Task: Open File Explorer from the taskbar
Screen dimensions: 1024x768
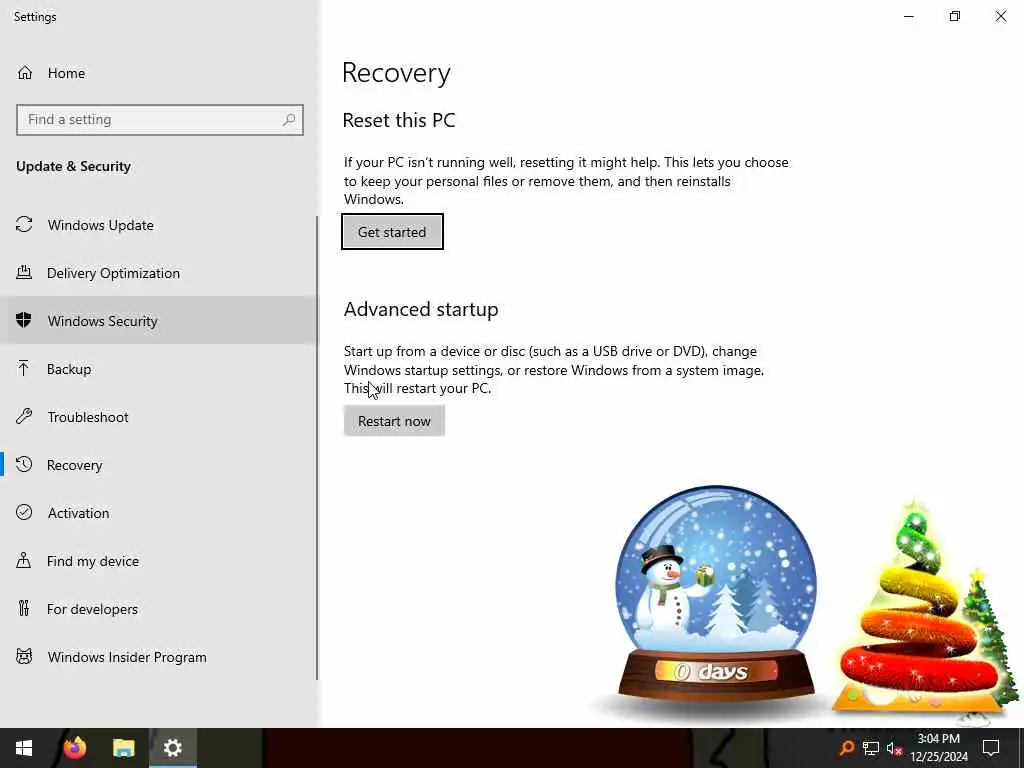Action: click(x=123, y=748)
